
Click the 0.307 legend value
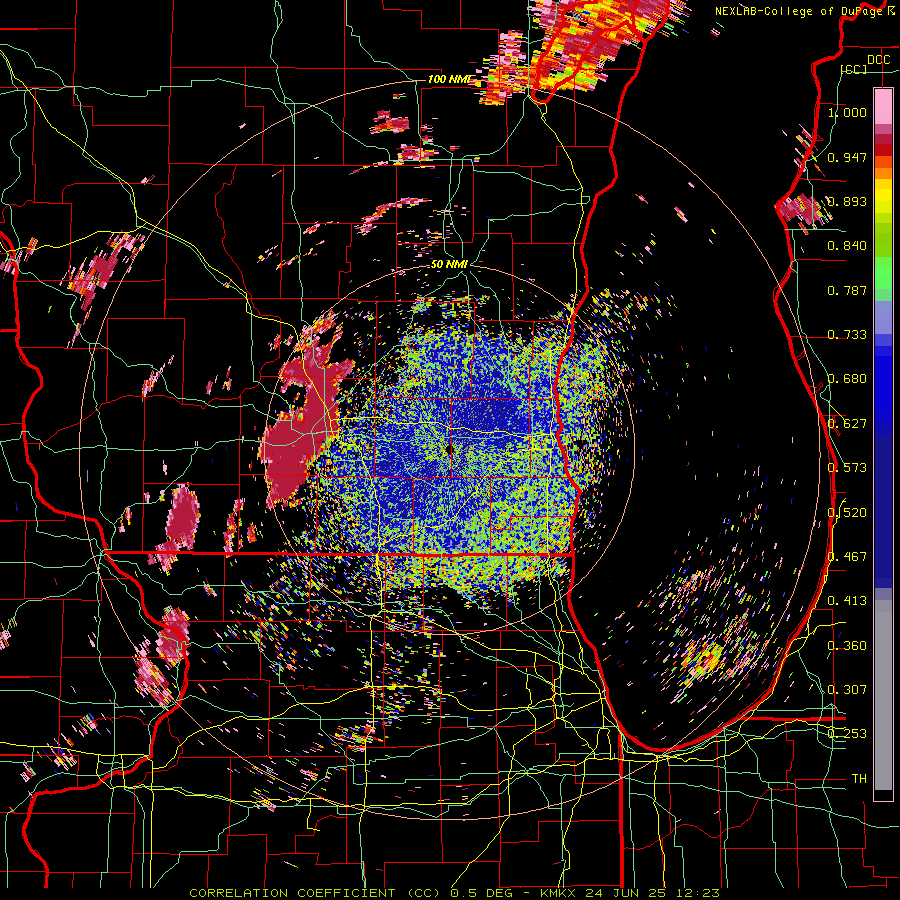pyautogui.click(x=847, y=689)
